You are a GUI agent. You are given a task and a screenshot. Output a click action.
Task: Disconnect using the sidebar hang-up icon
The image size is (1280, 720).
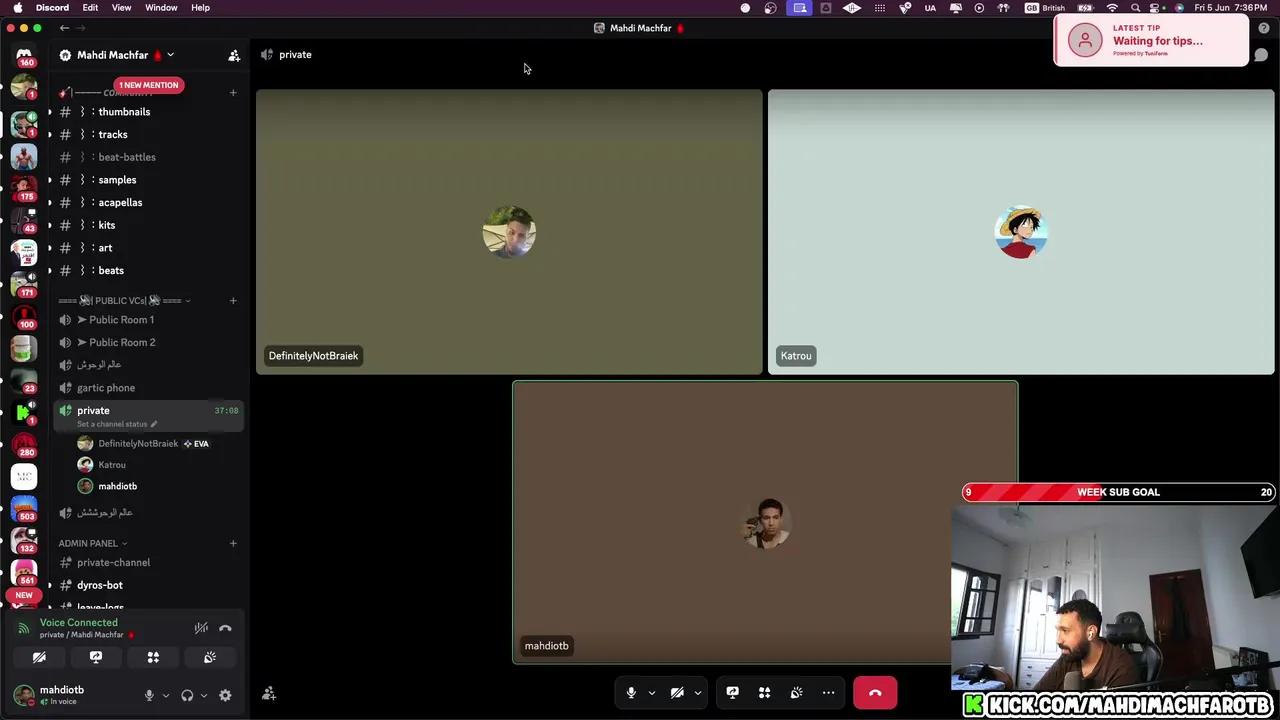[x=225, y=628]
